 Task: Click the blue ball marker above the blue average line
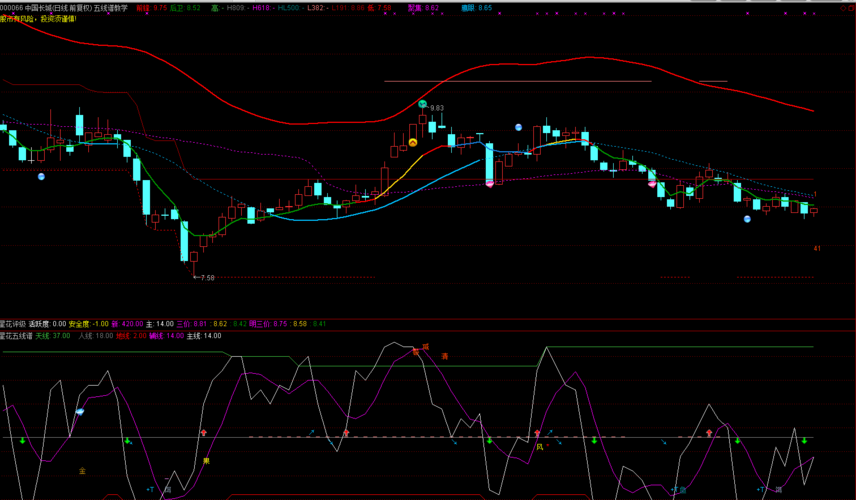(519, 127)
